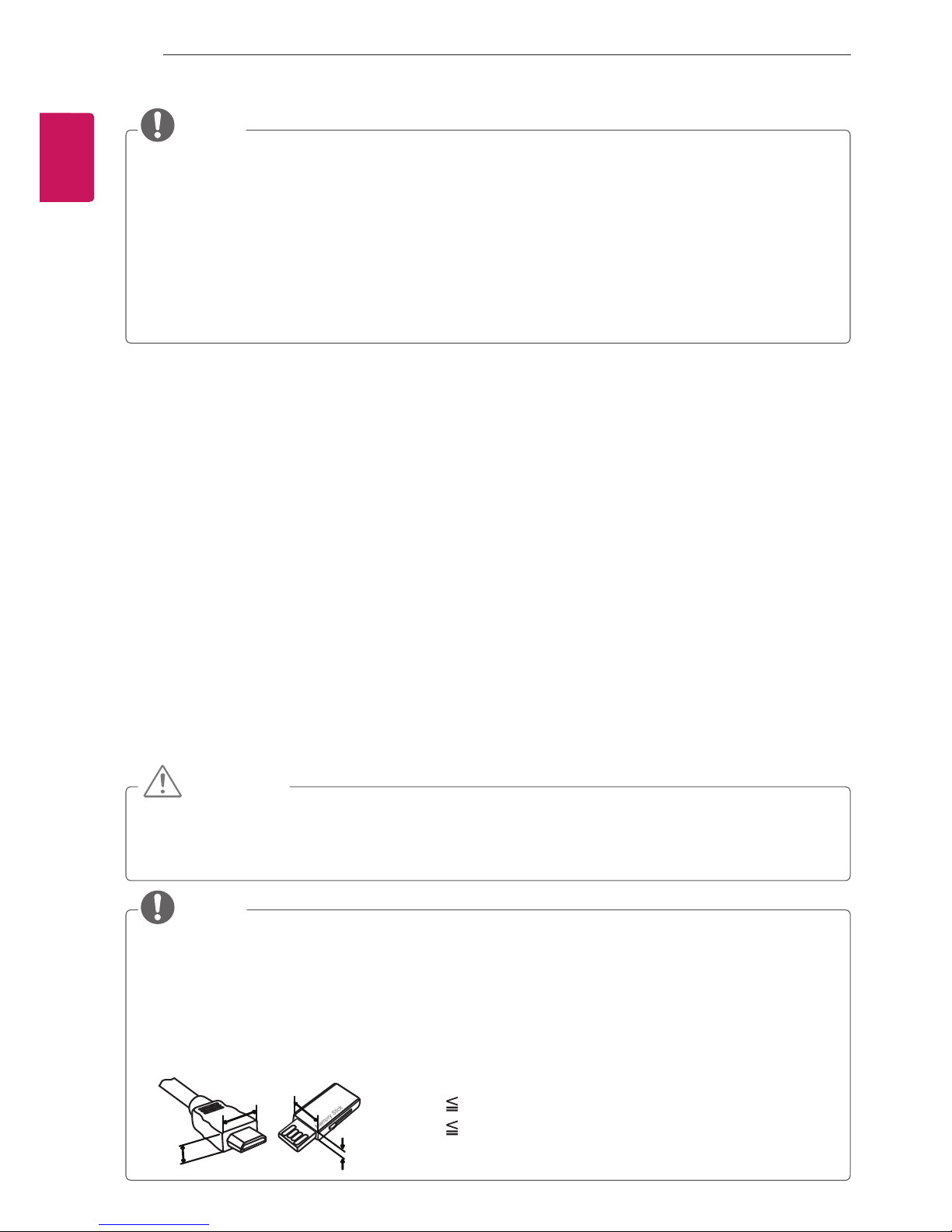This screenshot has height=1232, width=952.
Task: Click the upward arrow below the USB stick
Action: tap(343, 1163)
